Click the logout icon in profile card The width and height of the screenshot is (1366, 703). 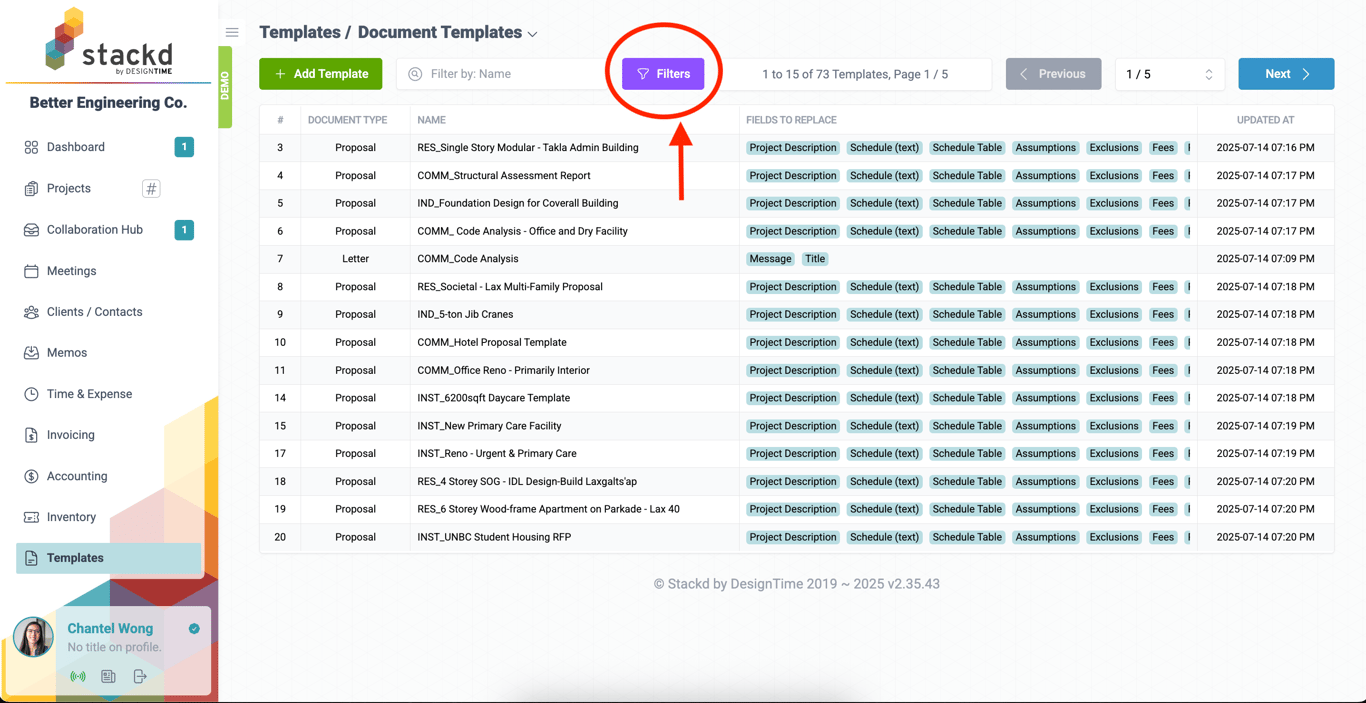(140, 677)
